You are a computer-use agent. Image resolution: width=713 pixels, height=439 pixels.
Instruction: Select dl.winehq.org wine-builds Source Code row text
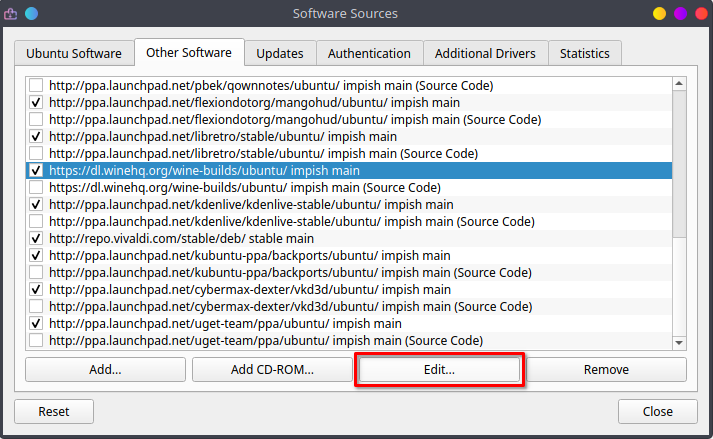[245, 187]
